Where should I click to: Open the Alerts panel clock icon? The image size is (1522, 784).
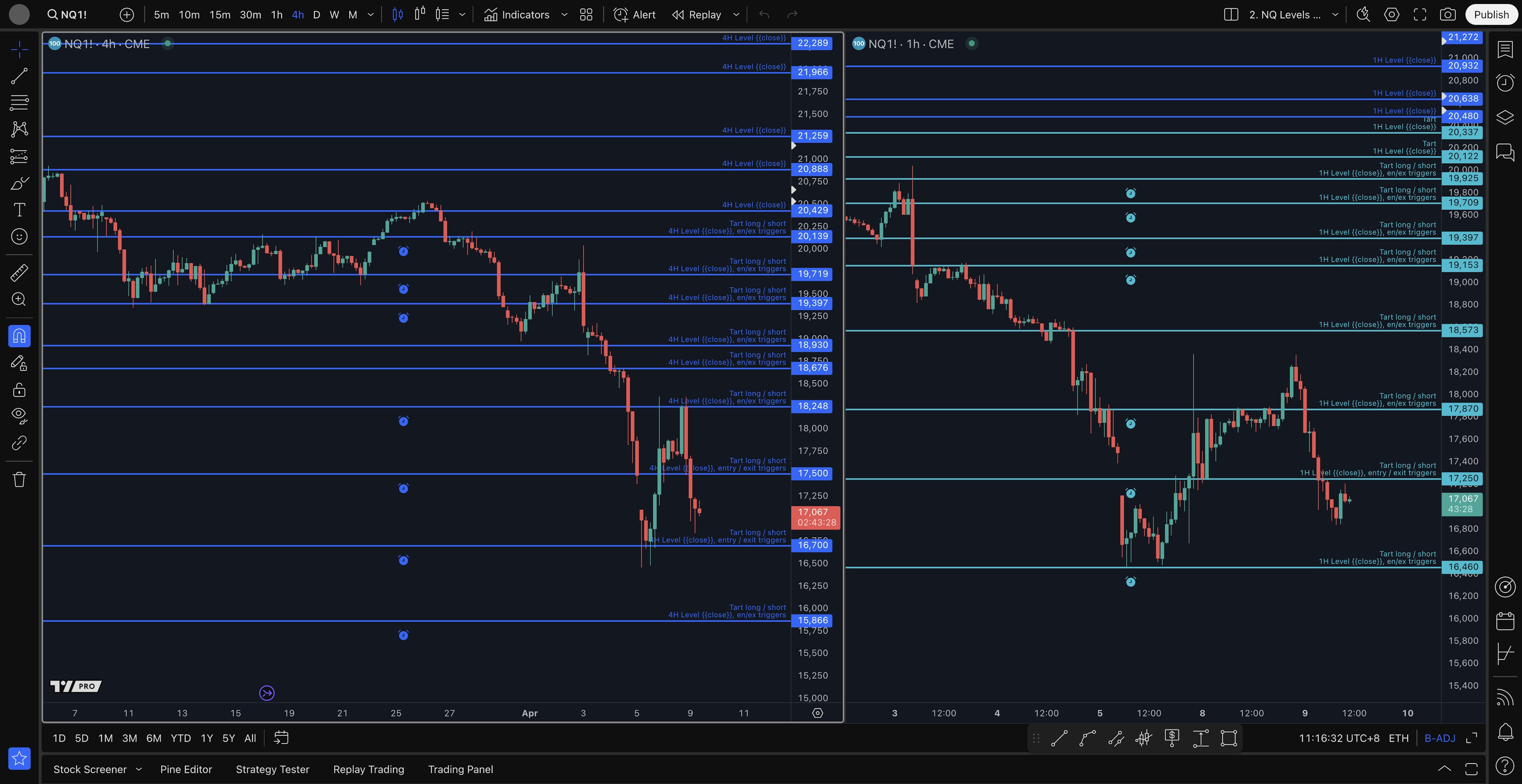[1505, 83]
